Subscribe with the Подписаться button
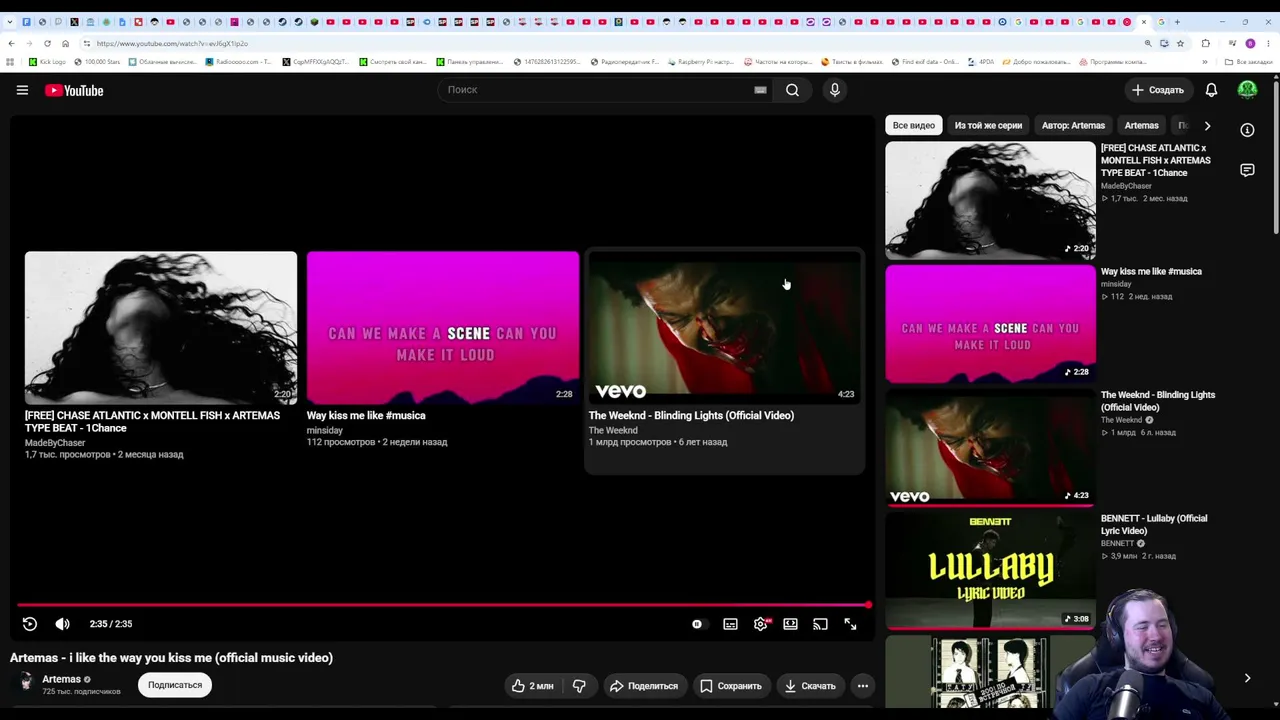The image size is (1280, 720). pyautogui.click(x=175, y=685)
